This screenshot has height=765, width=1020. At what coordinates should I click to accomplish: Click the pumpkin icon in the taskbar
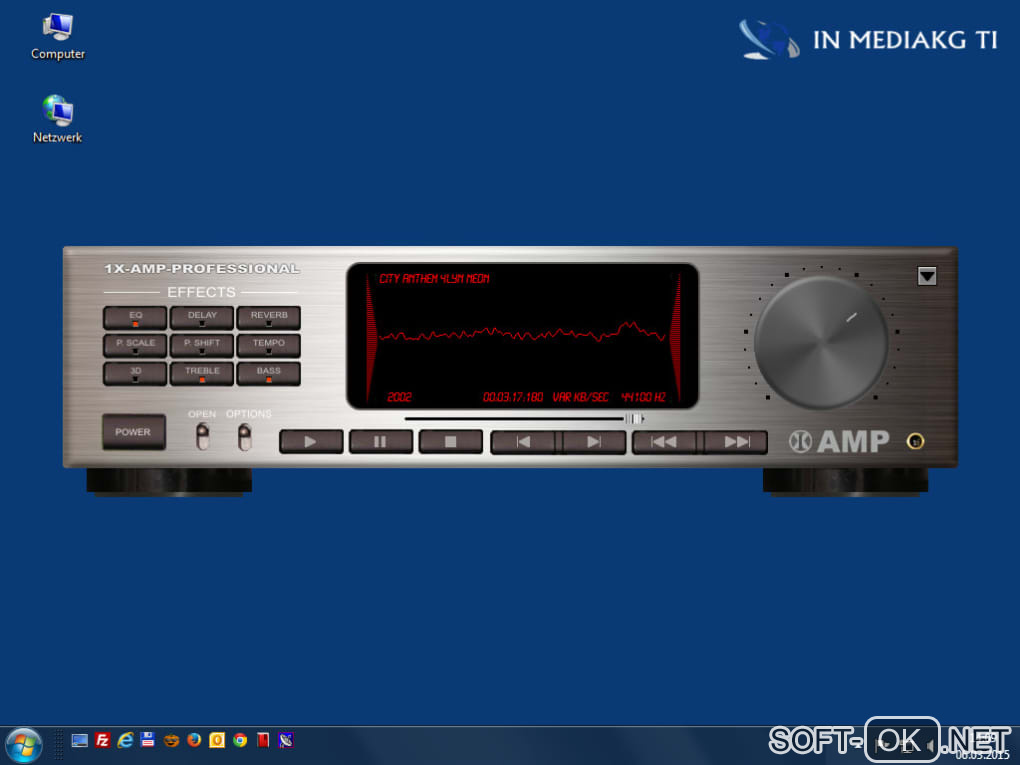tap(171, 740)
